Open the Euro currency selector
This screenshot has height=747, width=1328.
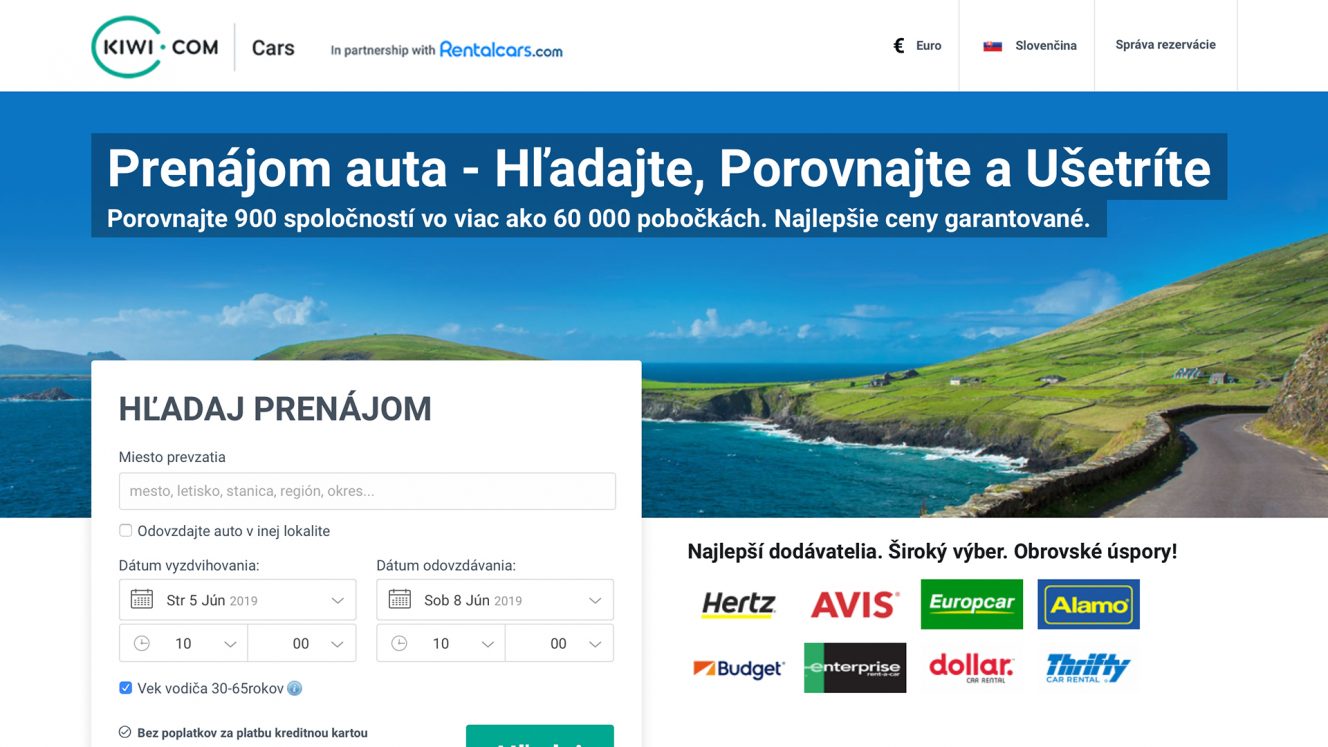(x=917, y=45)
